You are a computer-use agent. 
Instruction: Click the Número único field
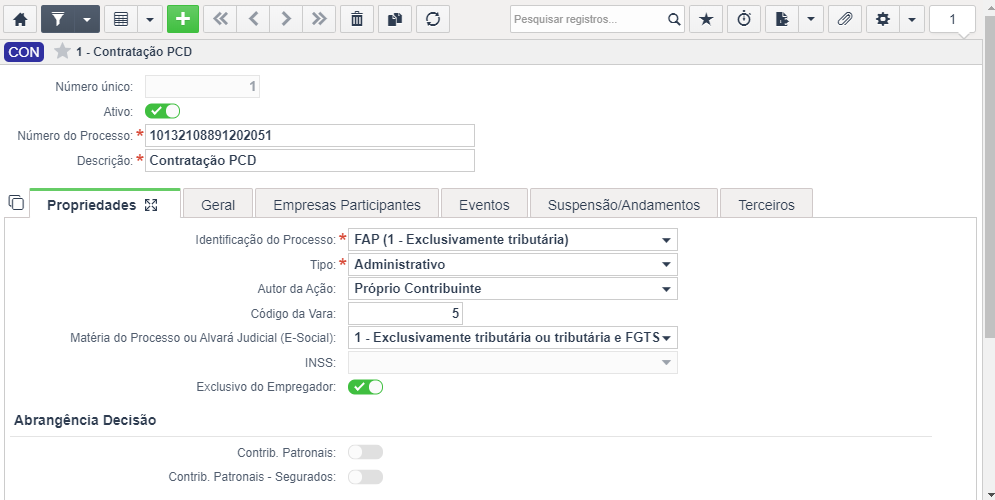click(x=202, y=86)
